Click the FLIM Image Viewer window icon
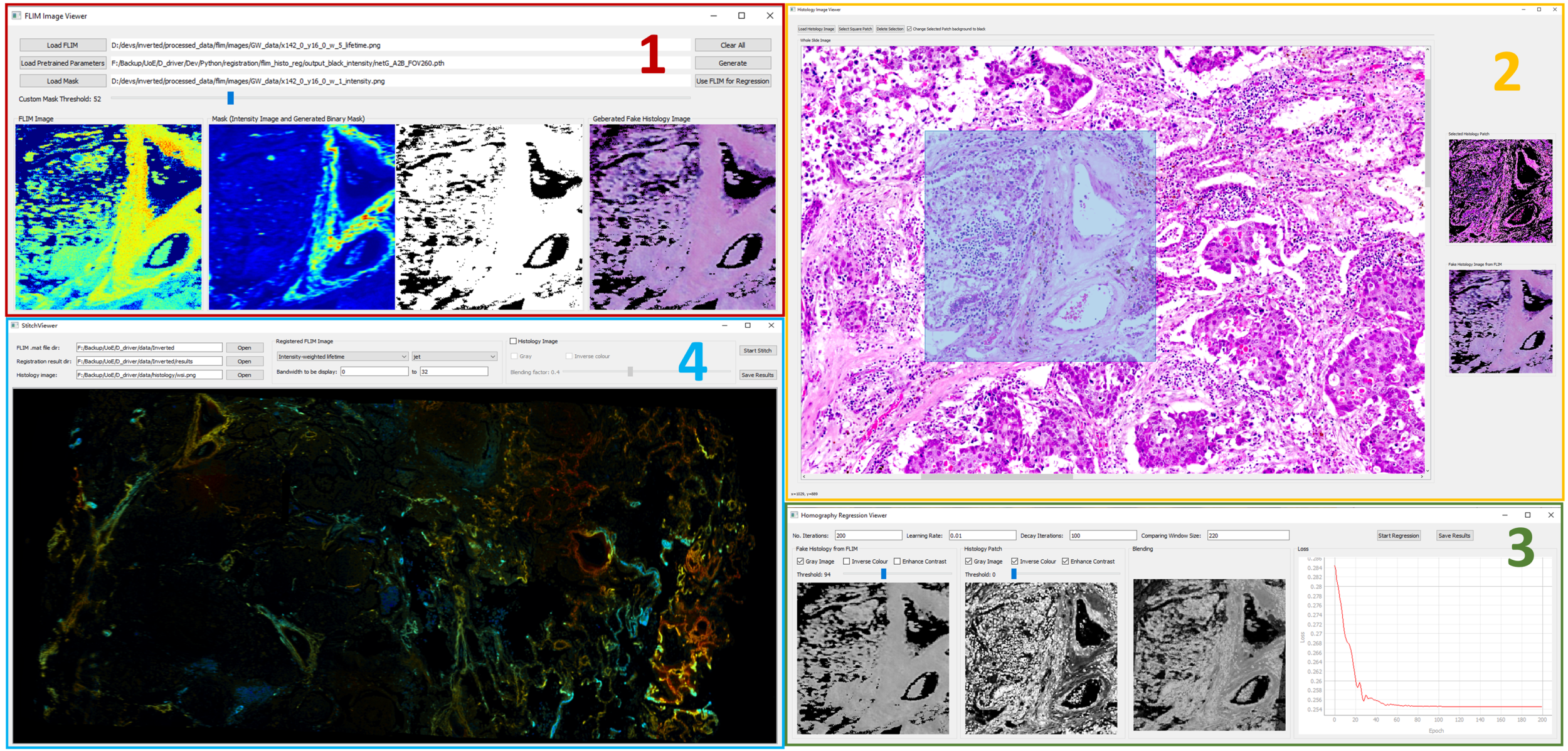Viewport: 1568px width, 751px height. tap(16, 16)
